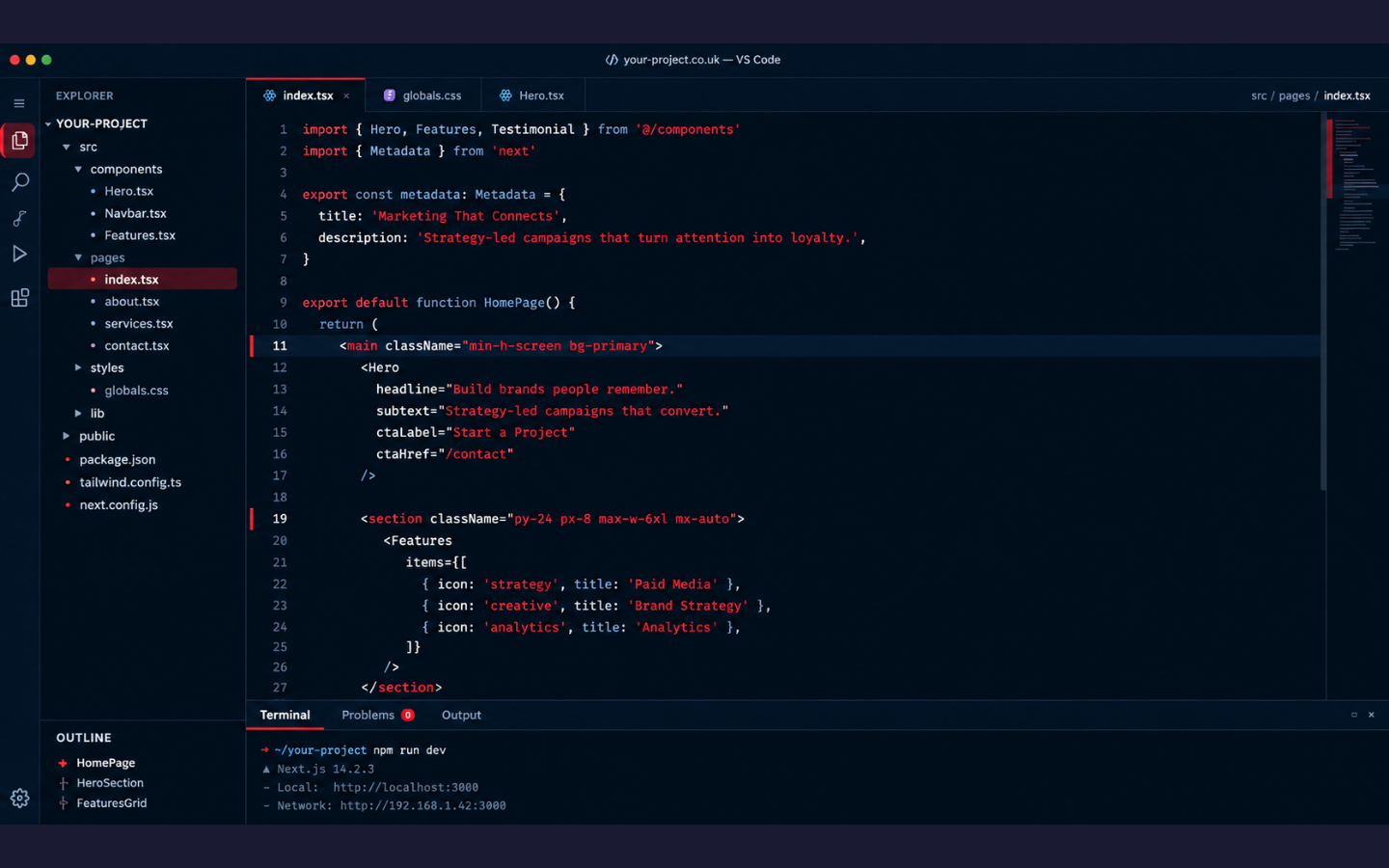The width and height of the screenshot is (1389, 868).
Task: Open the Search magnifier icon
Action: pyautogui.click(x=19, y=181)
